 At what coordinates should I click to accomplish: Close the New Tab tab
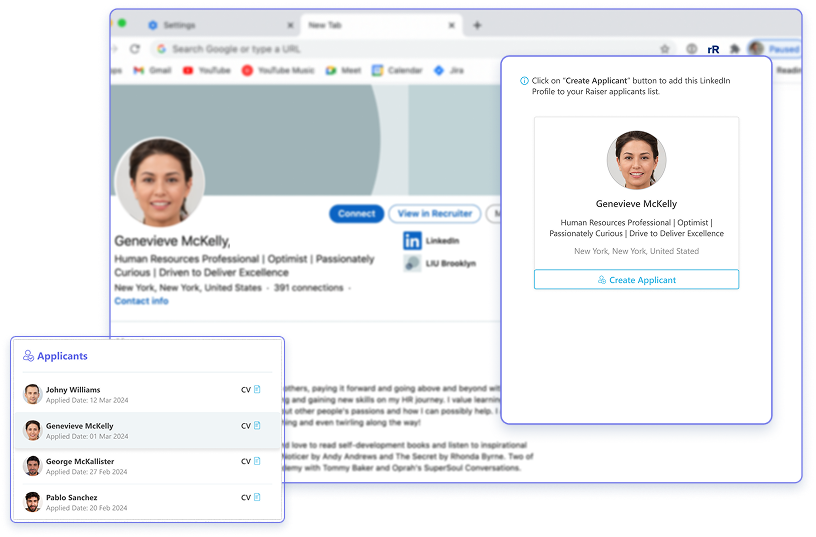pos(451,25)
